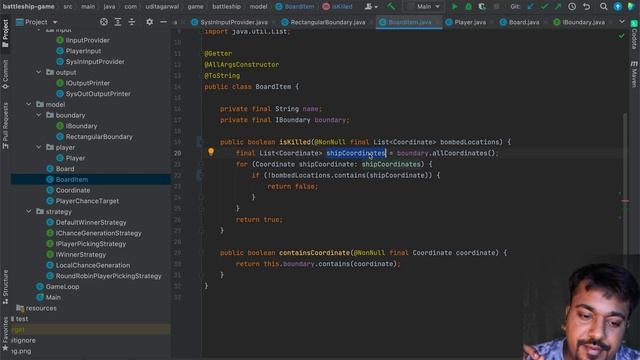The height and width of the screenshot is (360, 640).
Task: Start debugging with the bug icon
Action: (x=468, y=7)
